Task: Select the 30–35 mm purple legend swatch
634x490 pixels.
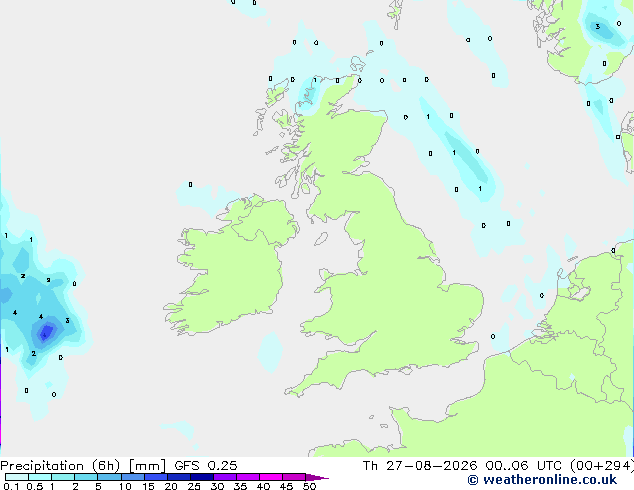Action: click(224, 477)
